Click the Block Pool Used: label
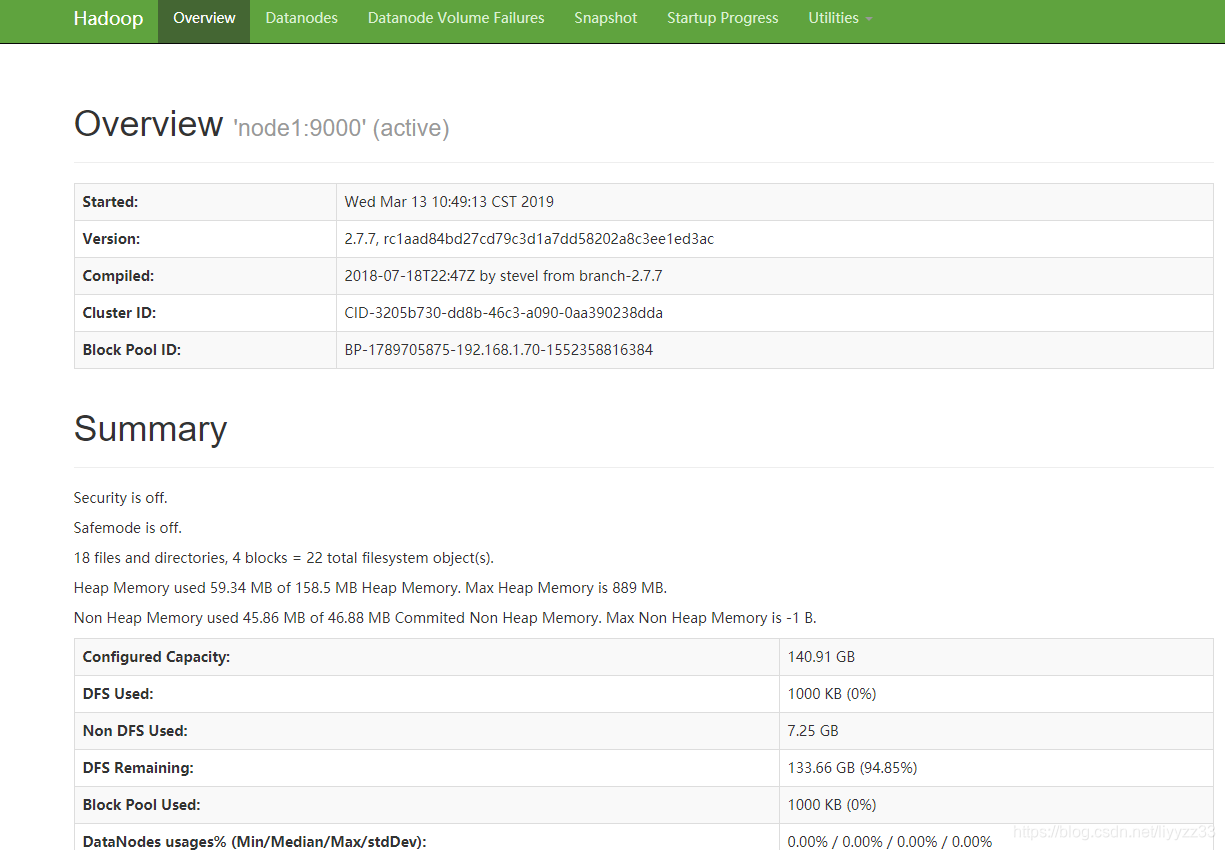The image size is (1225, 850). click(141, 805)
